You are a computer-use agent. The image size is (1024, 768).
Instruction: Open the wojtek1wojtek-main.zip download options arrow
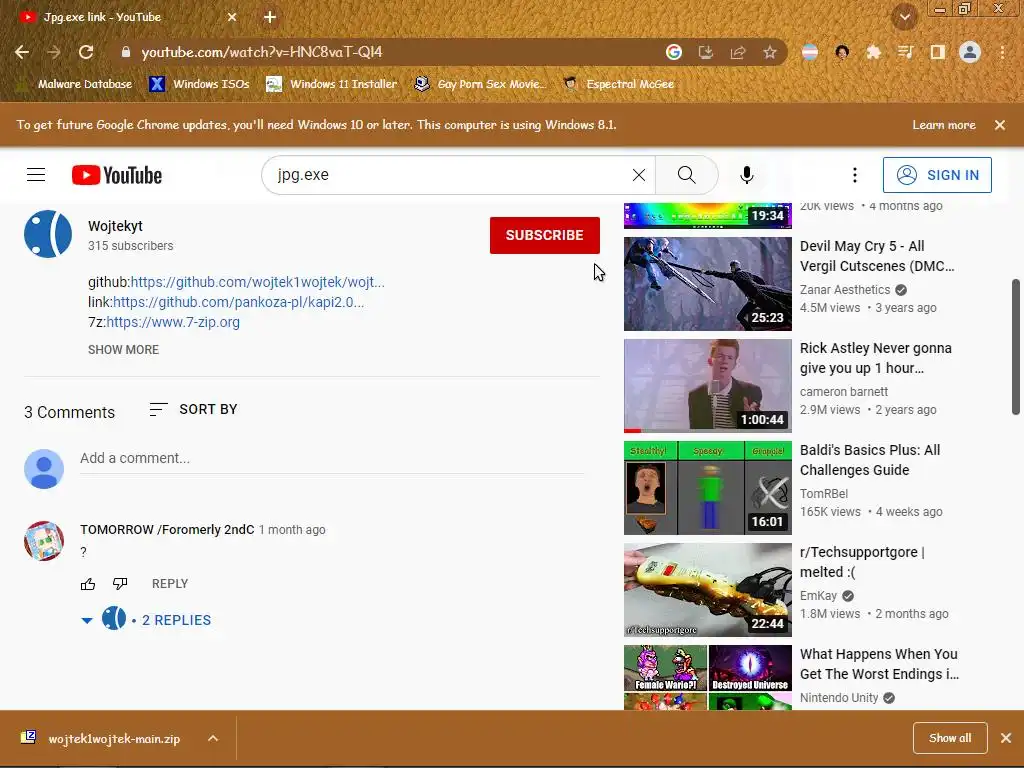213,739
